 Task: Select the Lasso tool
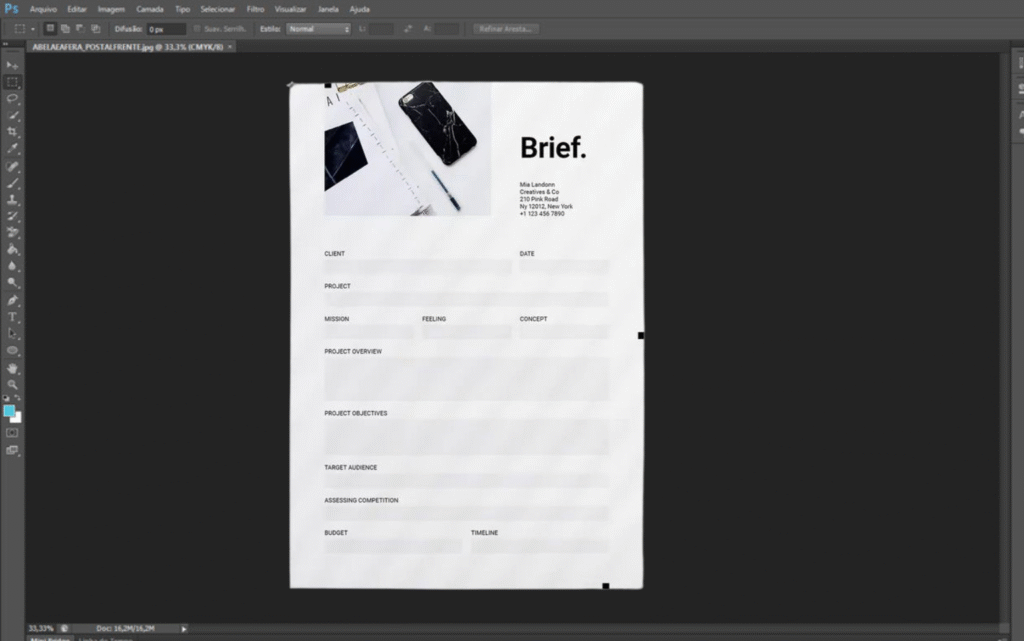(x=13, y=98)
